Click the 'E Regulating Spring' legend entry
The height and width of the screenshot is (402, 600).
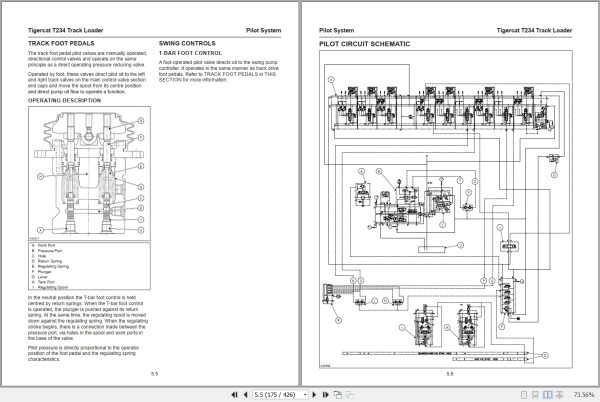pos(50,267)
